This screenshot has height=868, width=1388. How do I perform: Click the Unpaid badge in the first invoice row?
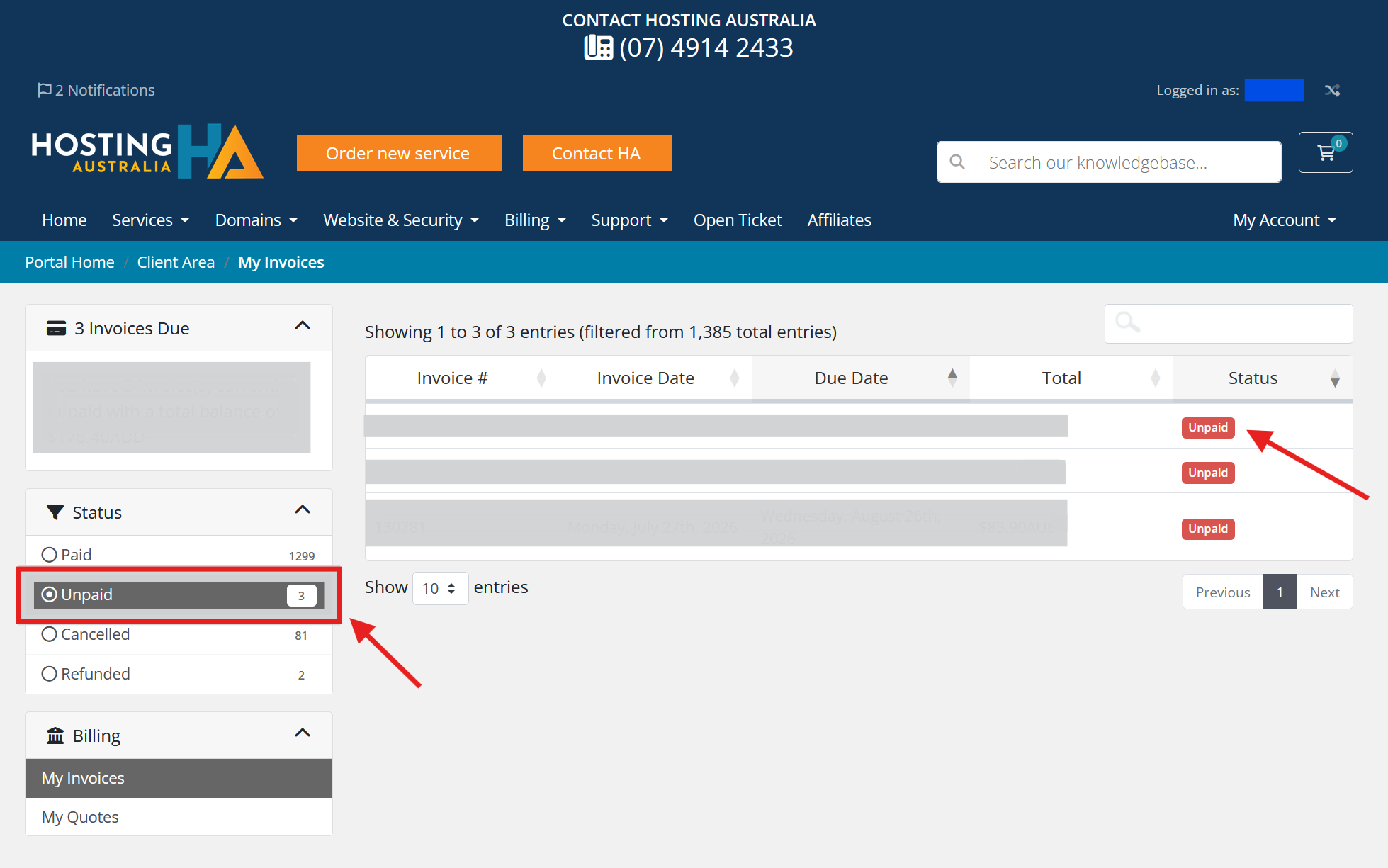(x=1208, y=427)
